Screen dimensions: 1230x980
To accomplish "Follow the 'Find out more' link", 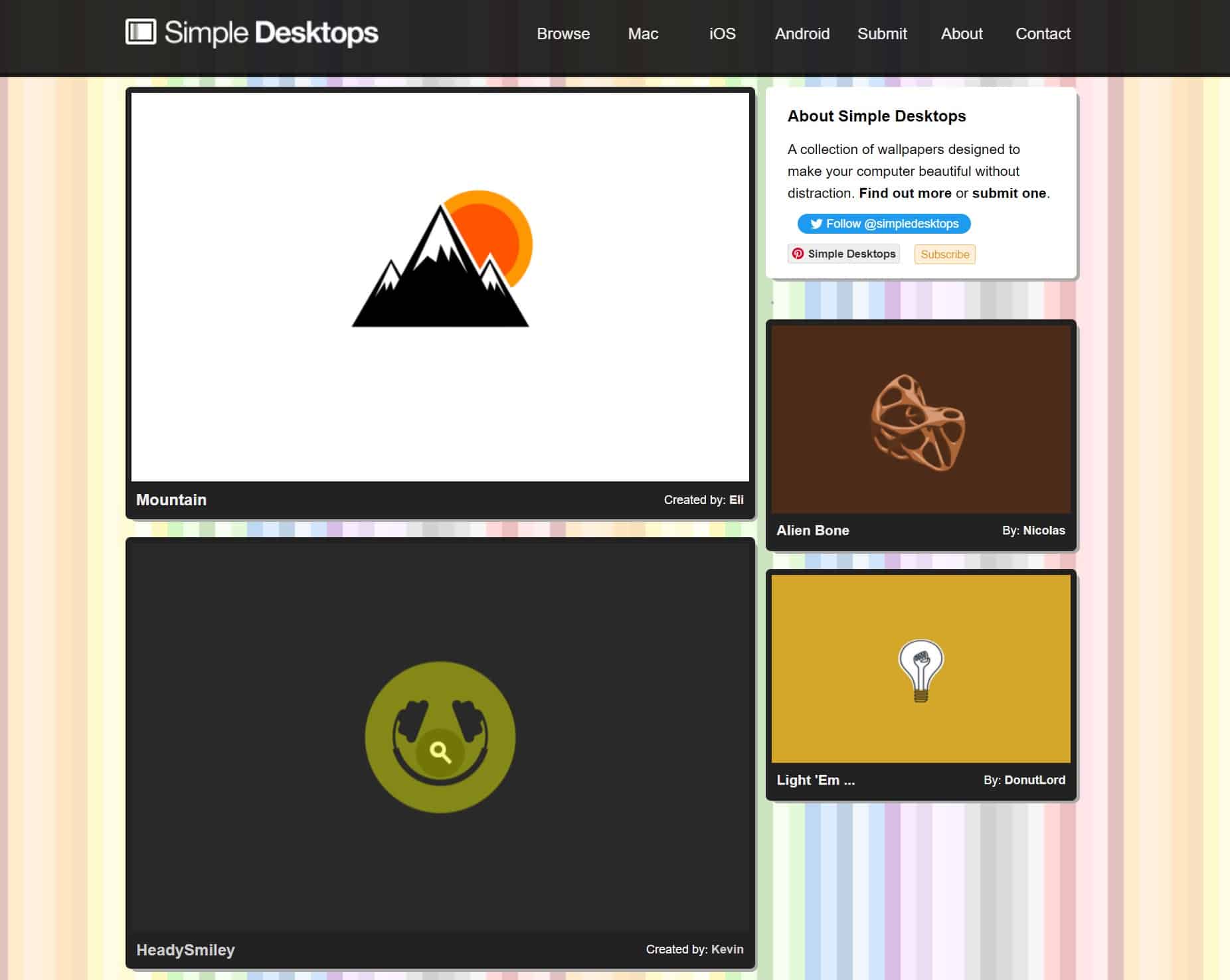I will [x=905, y=193].
